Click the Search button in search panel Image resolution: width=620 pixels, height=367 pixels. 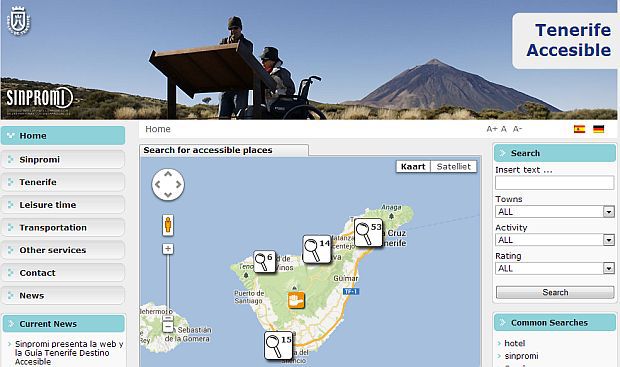pos(555,292)
